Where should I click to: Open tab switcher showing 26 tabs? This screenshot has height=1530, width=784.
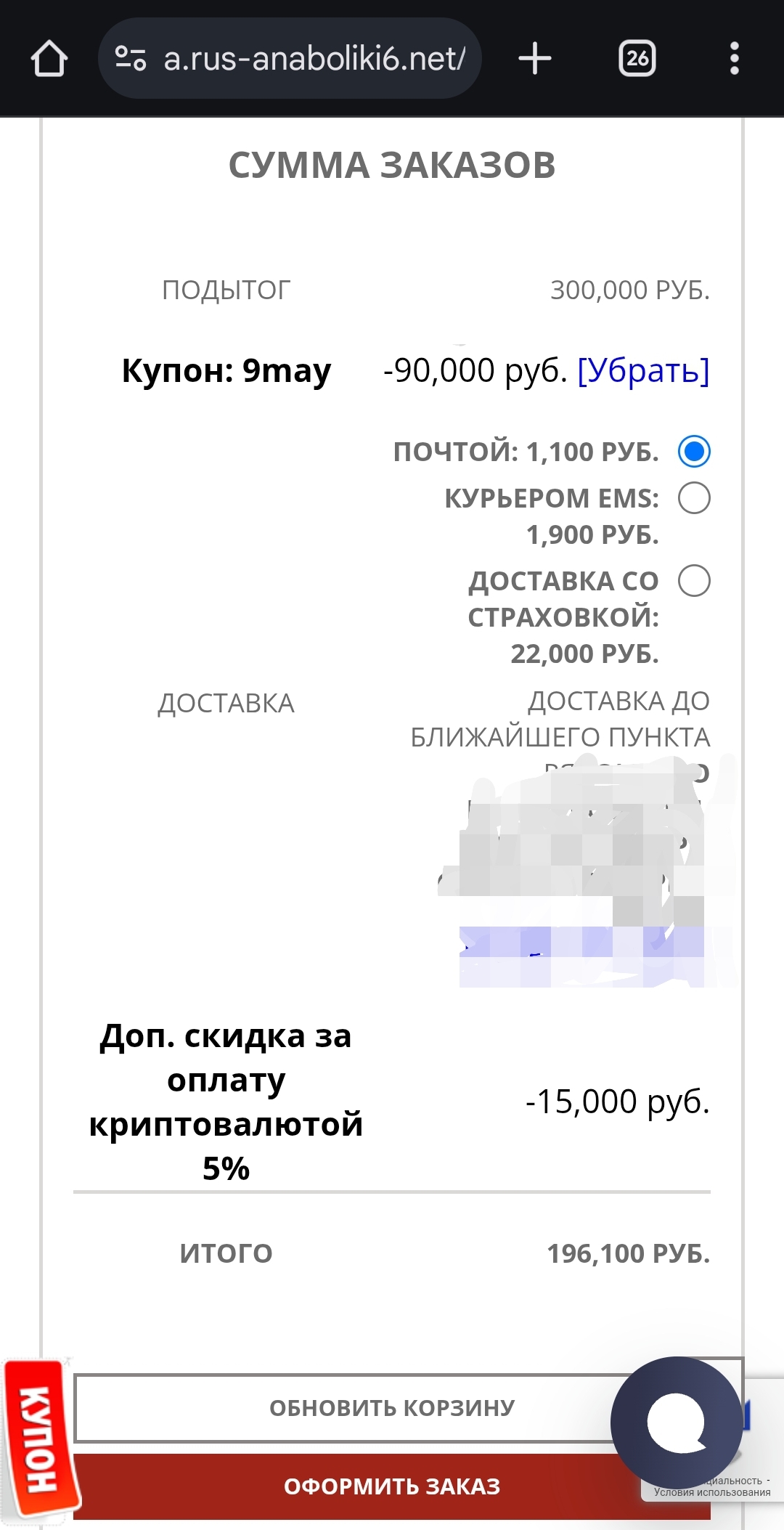coord(637,59)
